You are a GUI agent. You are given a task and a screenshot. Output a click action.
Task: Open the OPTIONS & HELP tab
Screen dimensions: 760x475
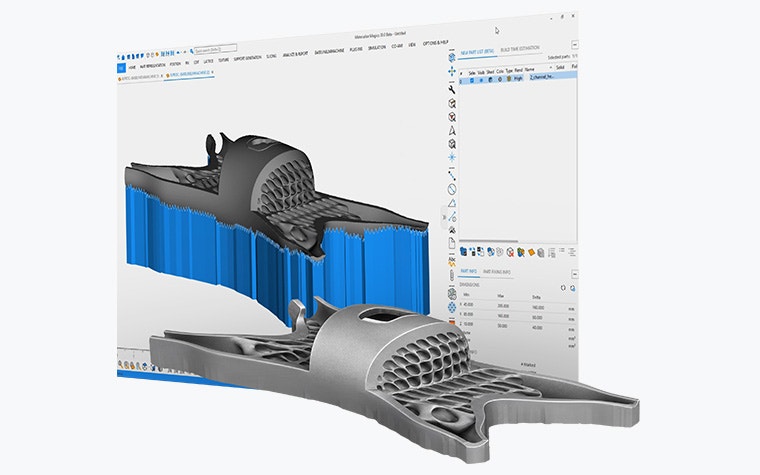435,43
